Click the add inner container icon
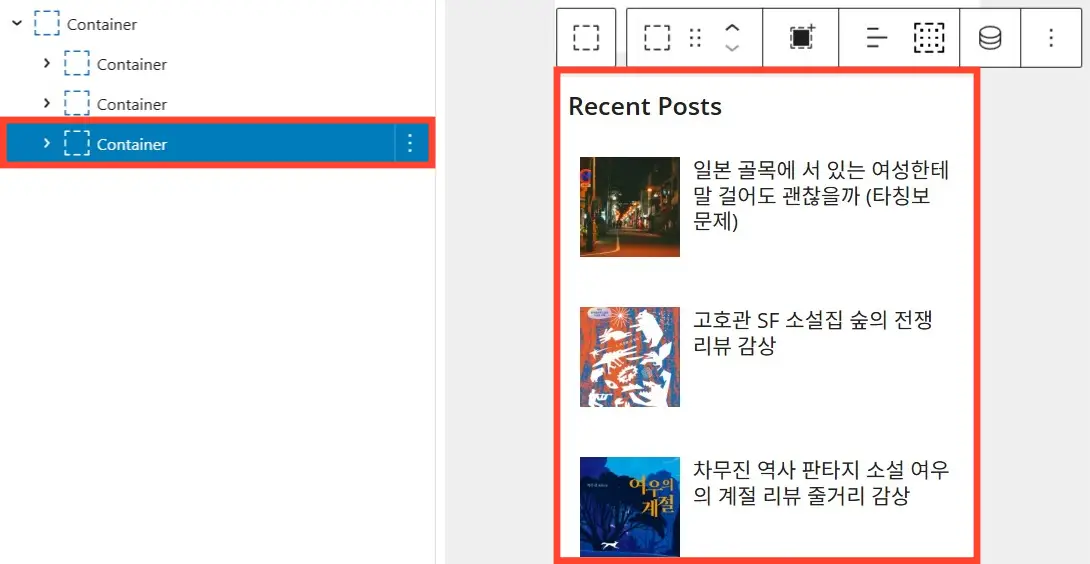The image size is (1090, 564). coord(802,37)
